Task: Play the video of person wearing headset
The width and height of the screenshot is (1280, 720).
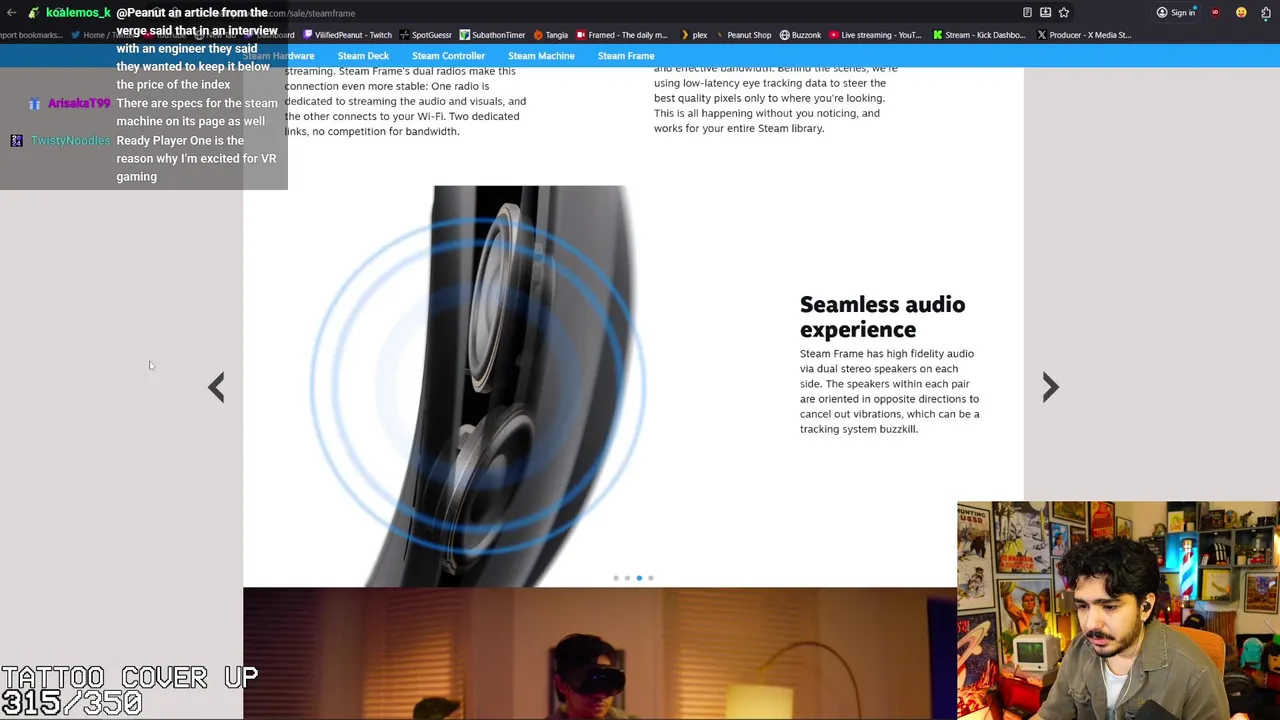Action: [600, 654]
